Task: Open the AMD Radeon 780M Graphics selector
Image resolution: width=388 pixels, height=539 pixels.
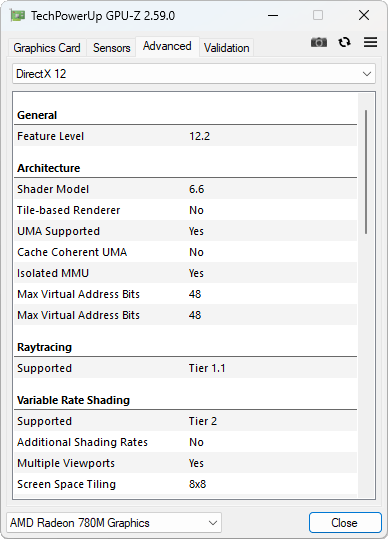Action: click(114, 523)
